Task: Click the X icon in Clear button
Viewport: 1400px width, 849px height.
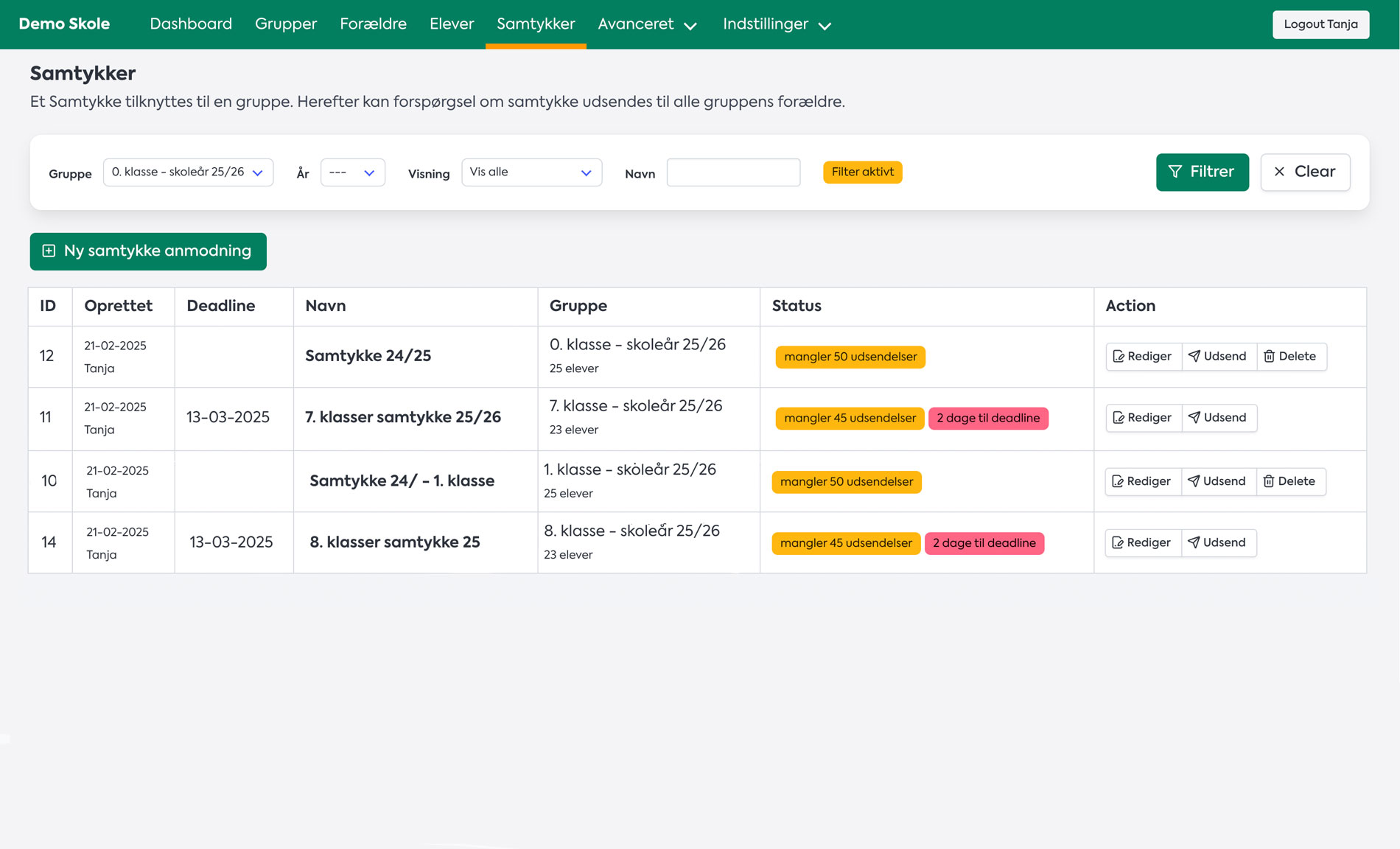Action: (1279, 172)
